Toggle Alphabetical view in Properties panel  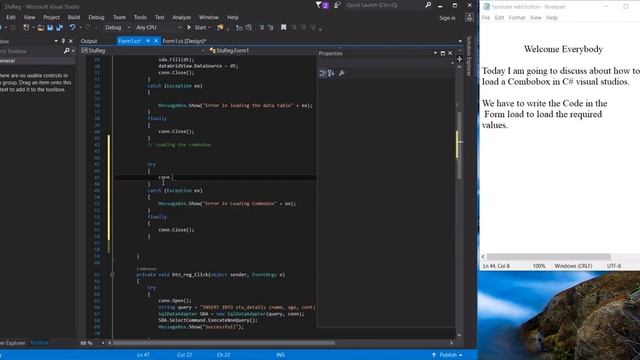click(x=331, y=73)
